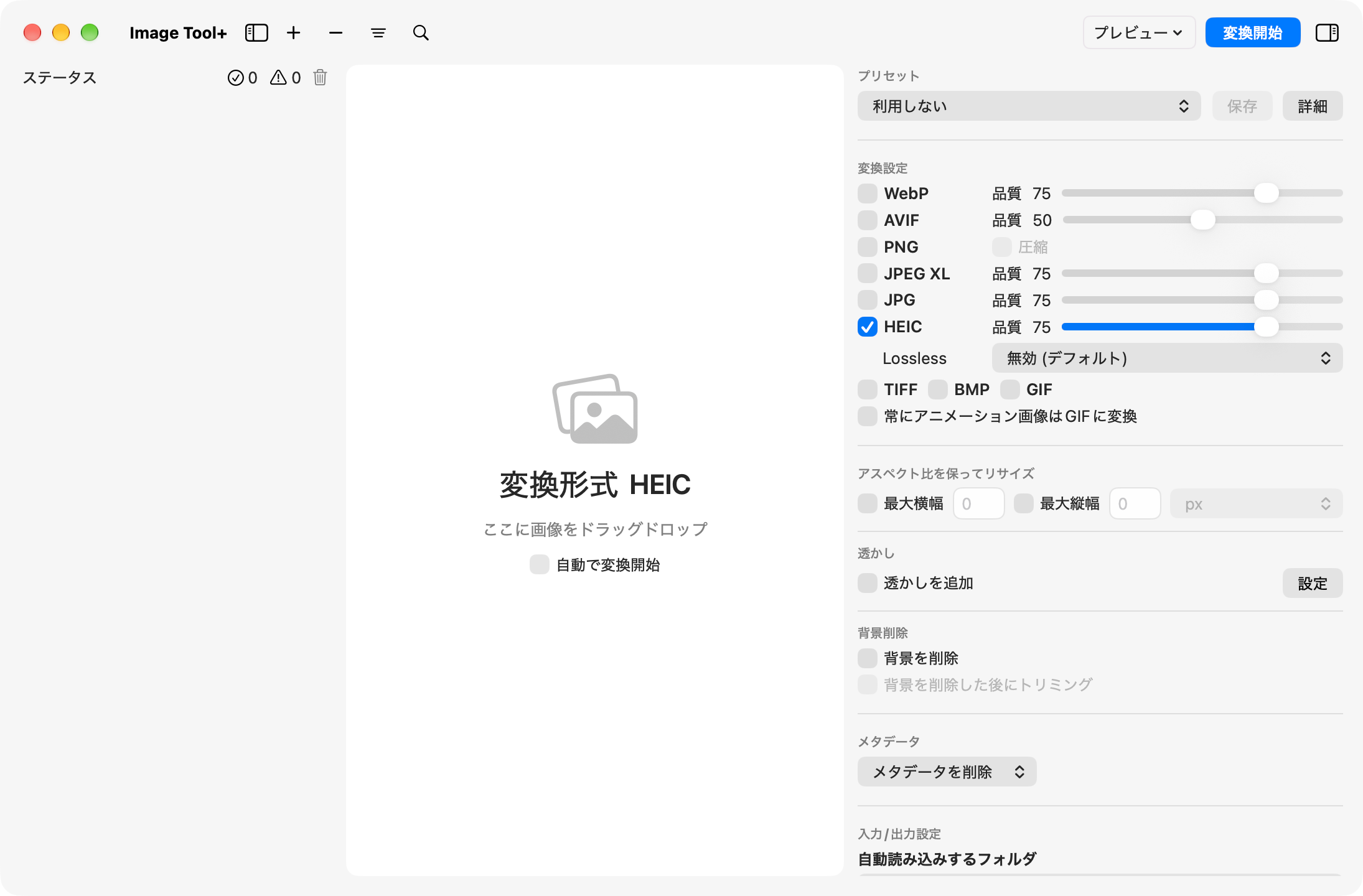Enable 背景を削除 checkbox
Image resolution: width=1363 pixels, height=896 pixels.
coord(868,658)
